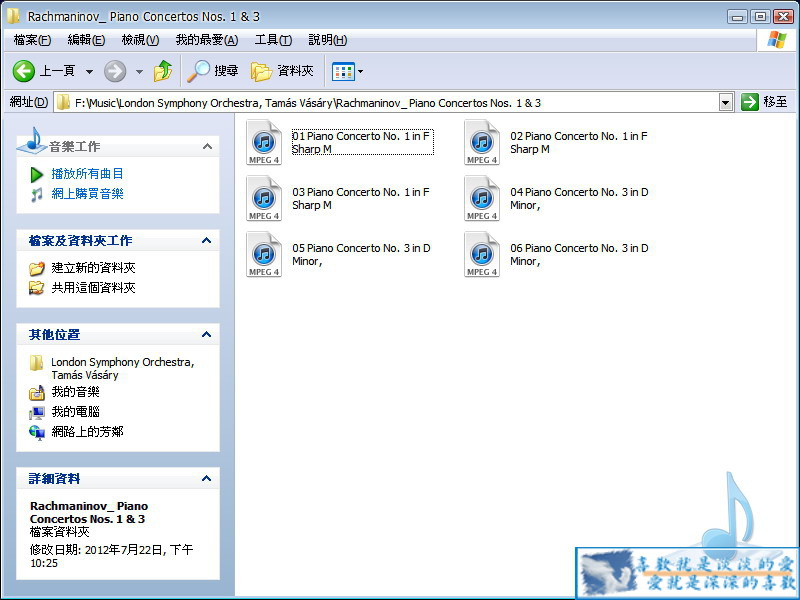Click file name '02 Piano Concerto No. 1 in F Sharp M'
This screenshot has height=600, width=800.
coord(579,142)
